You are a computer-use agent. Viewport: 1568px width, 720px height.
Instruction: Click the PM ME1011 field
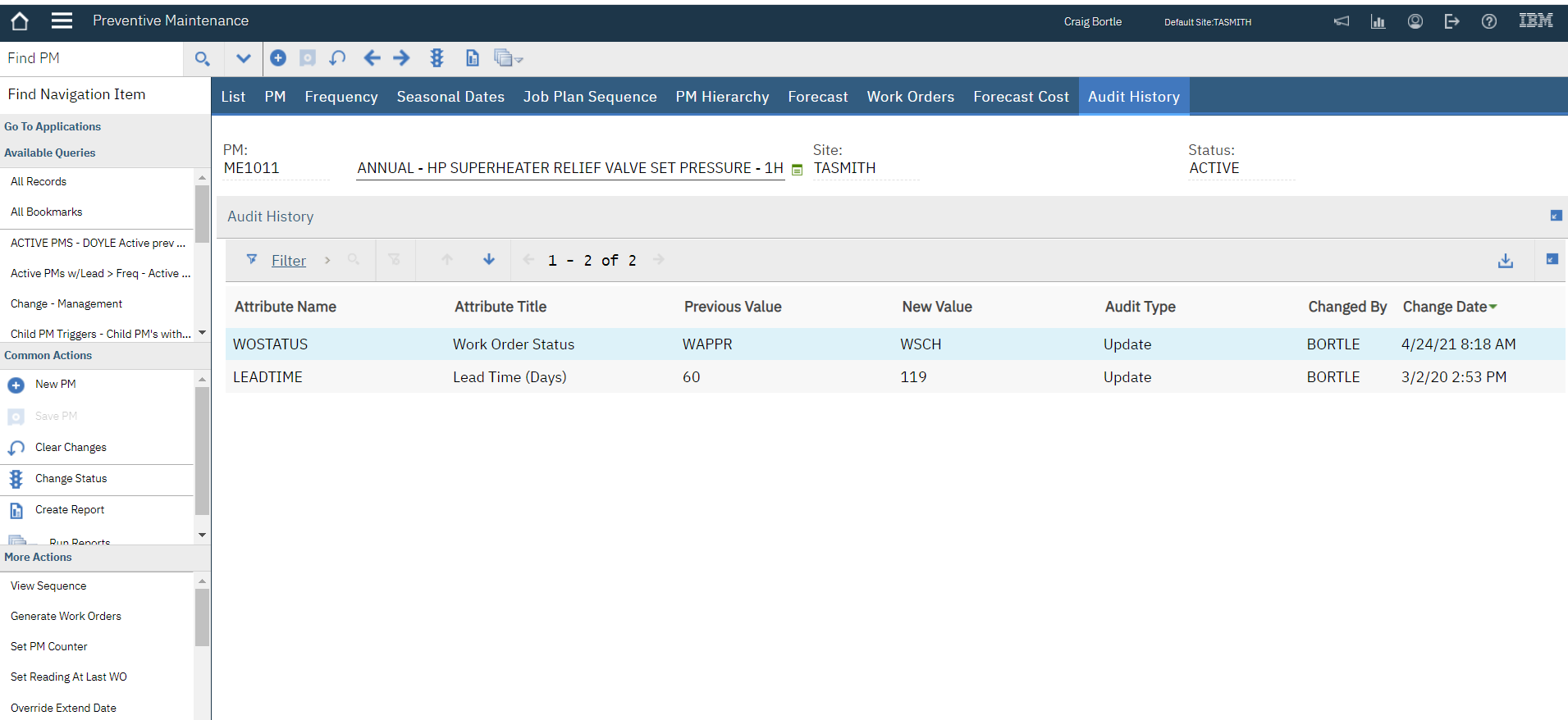tap(276, 168)
